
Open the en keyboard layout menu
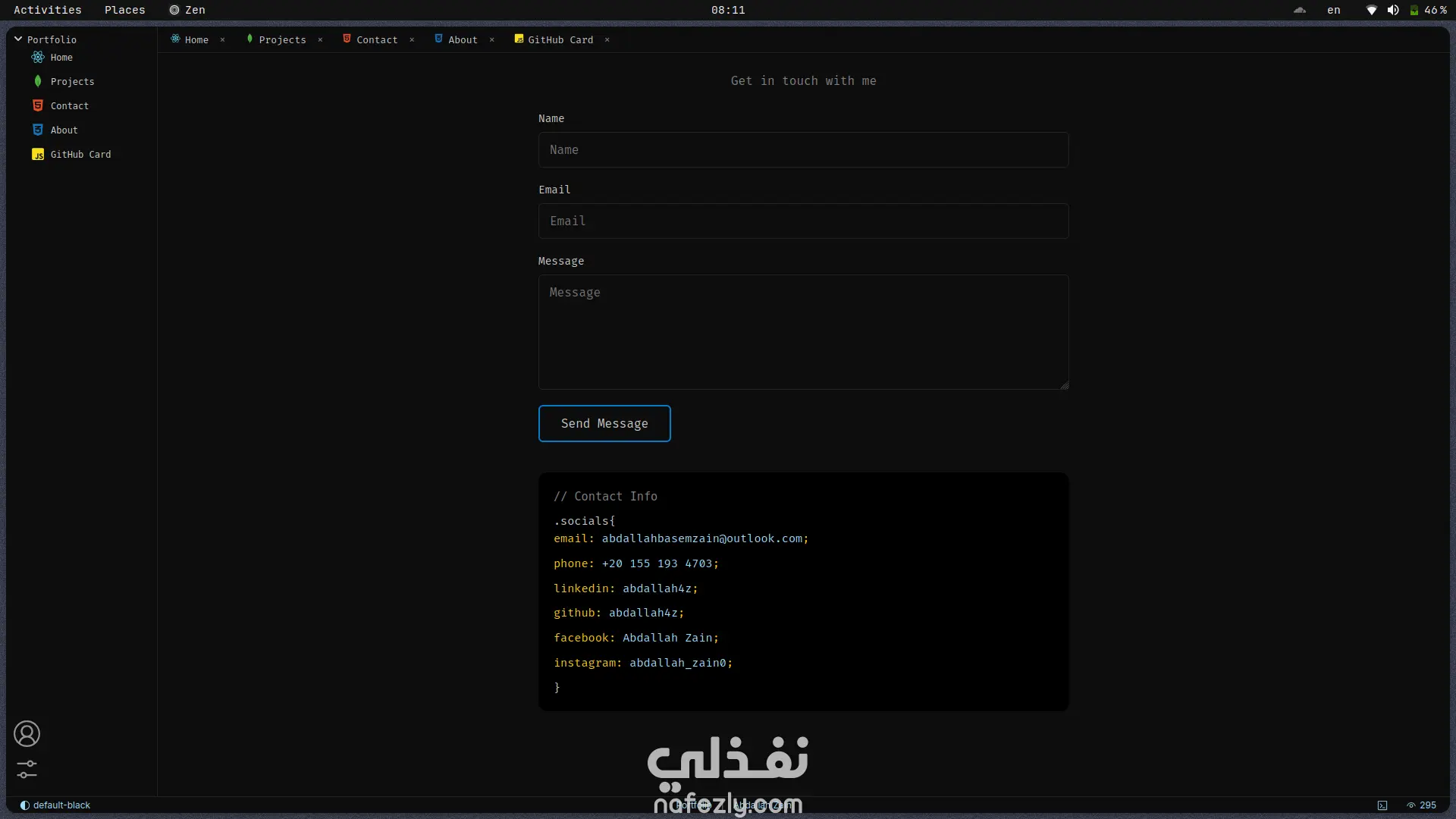pyautogui.click(x=1333, y=10)
